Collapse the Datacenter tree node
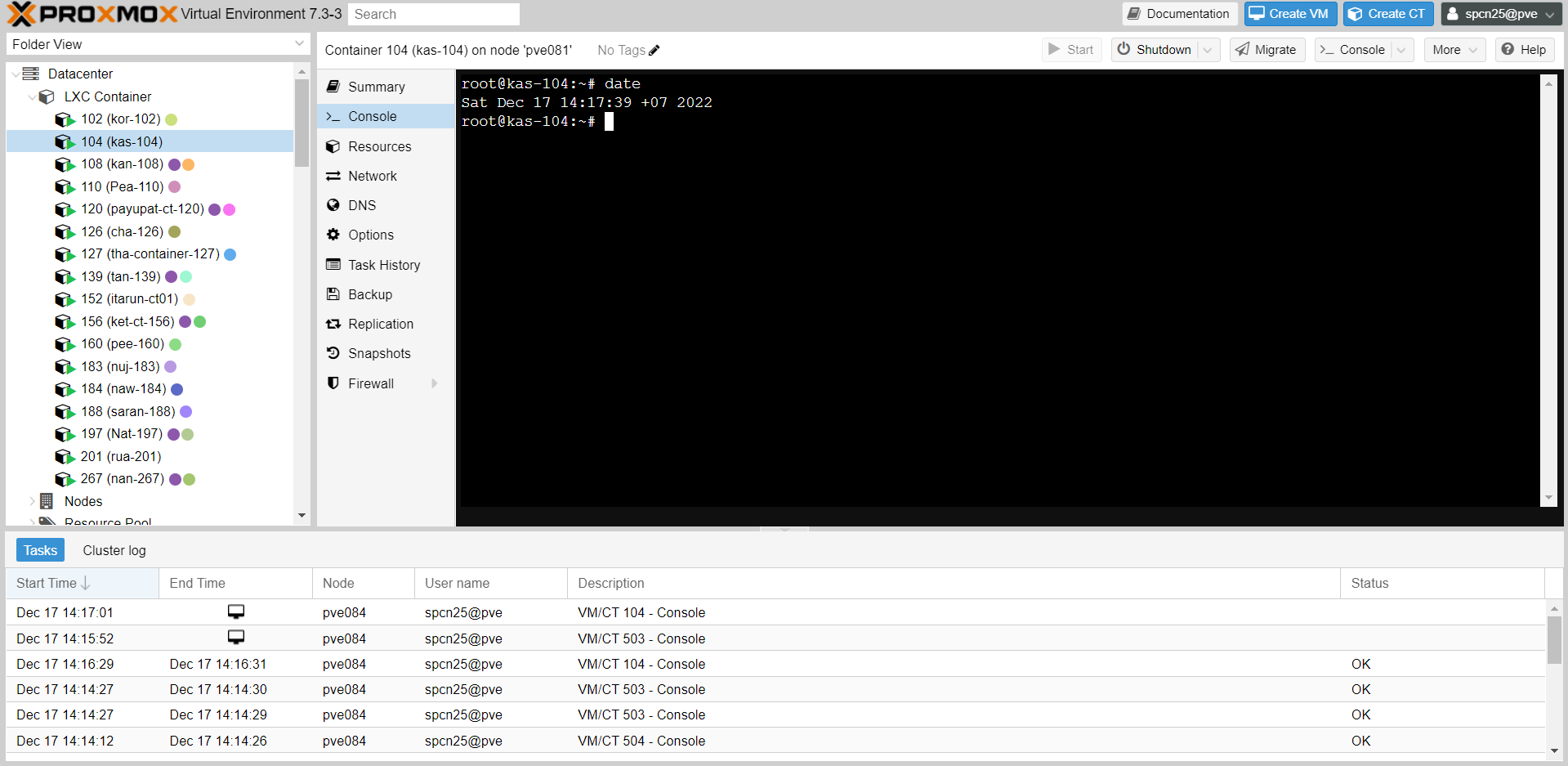This screenshot has width=1568, height=766. click(16, 74)
